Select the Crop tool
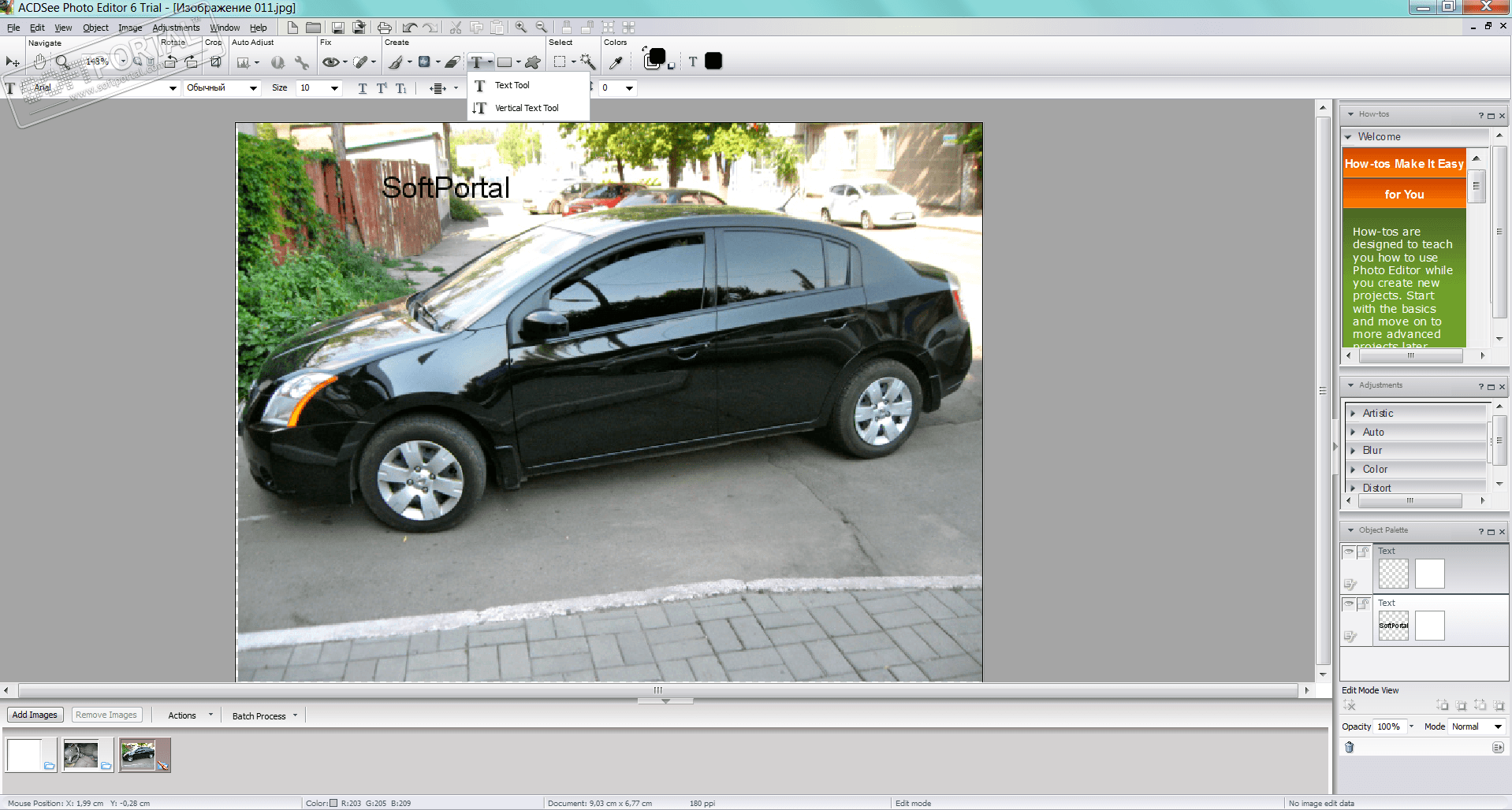1512x810 pixels. click(x=215, y=61)
